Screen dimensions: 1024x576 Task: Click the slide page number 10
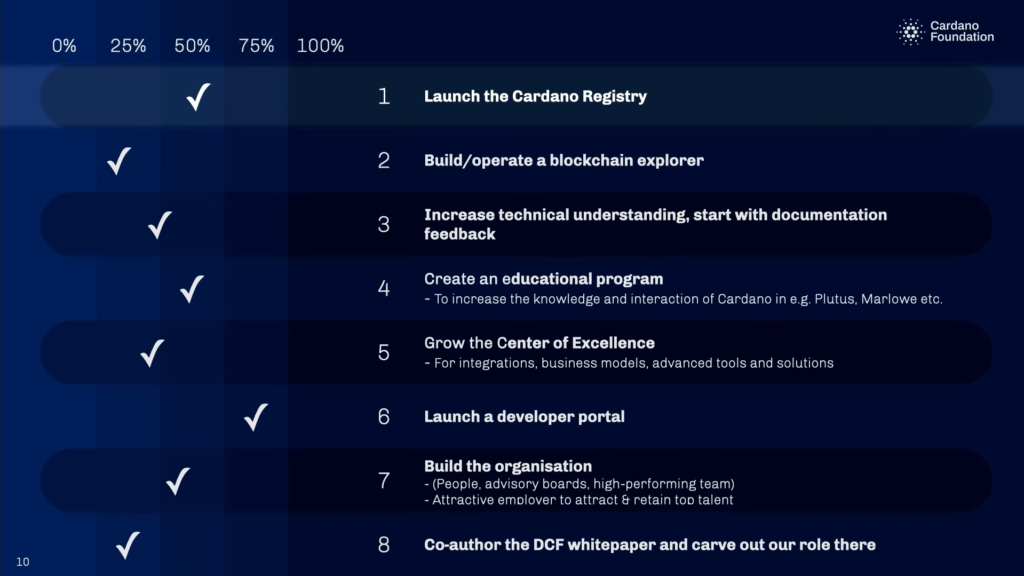pos(23,562)
